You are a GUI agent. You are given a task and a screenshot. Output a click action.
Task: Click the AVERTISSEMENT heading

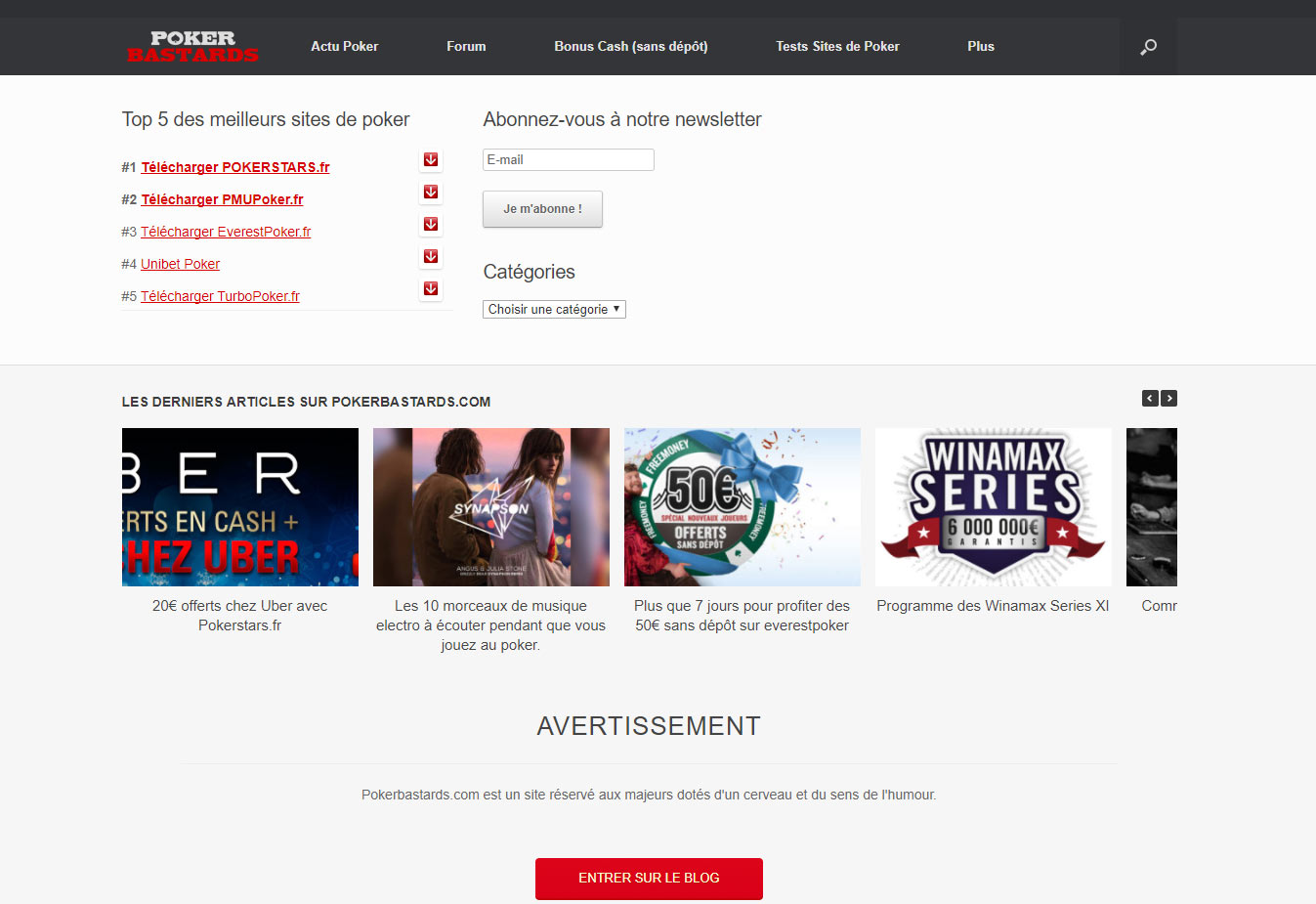pos(649,726)
